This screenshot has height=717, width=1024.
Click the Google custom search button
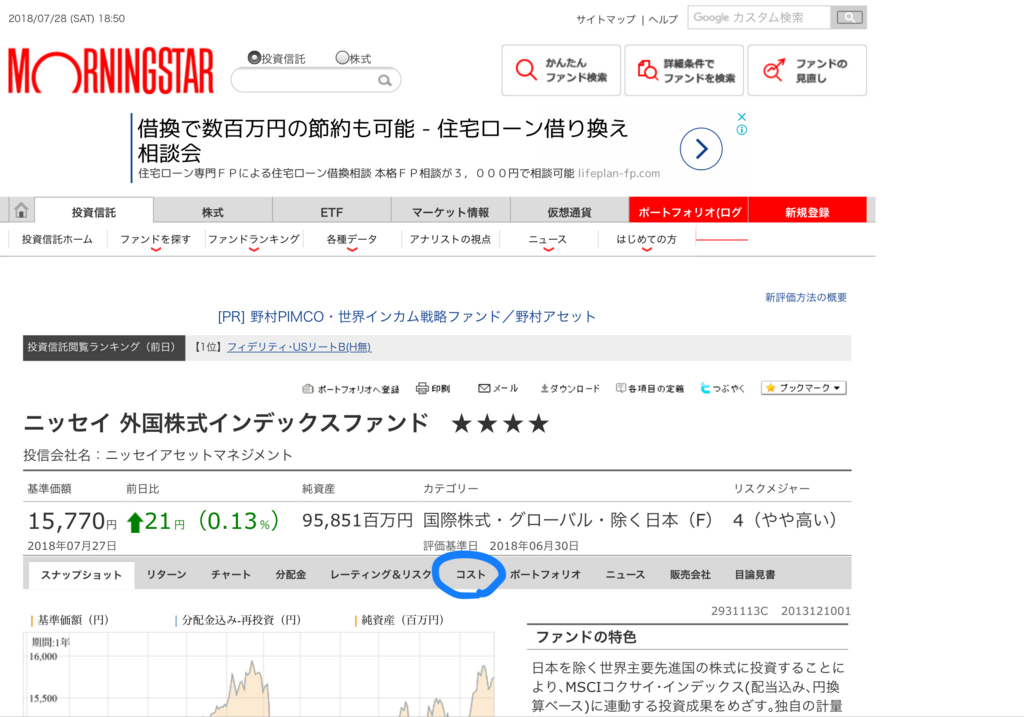coord(849,18)
